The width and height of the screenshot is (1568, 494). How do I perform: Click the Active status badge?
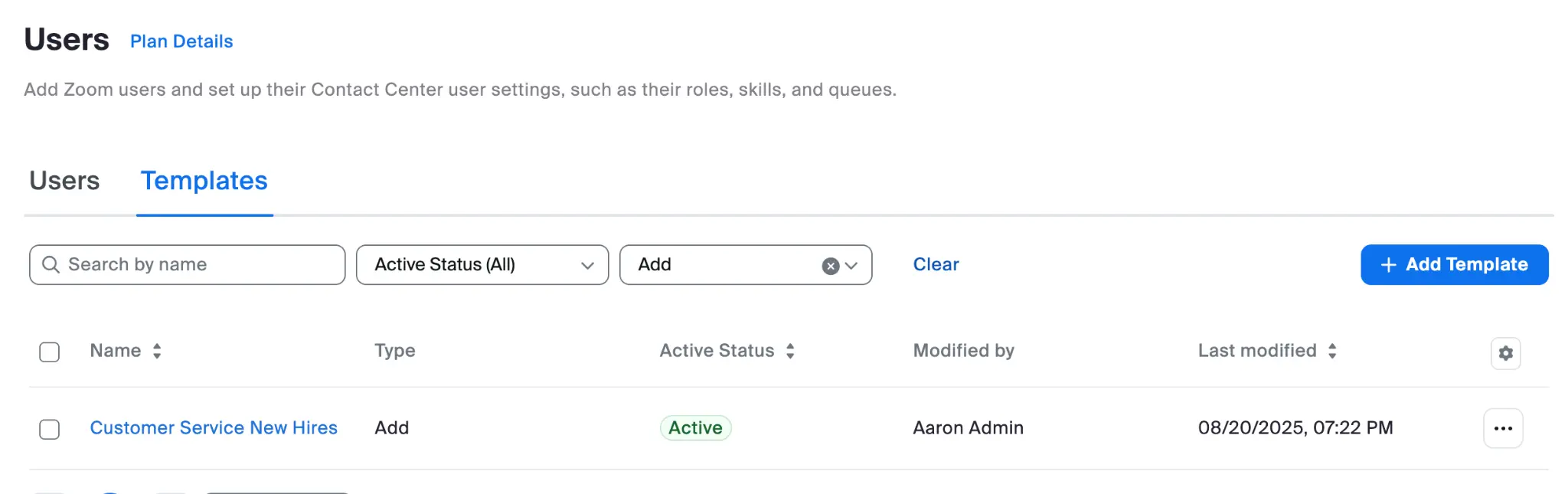click(695, 428)
